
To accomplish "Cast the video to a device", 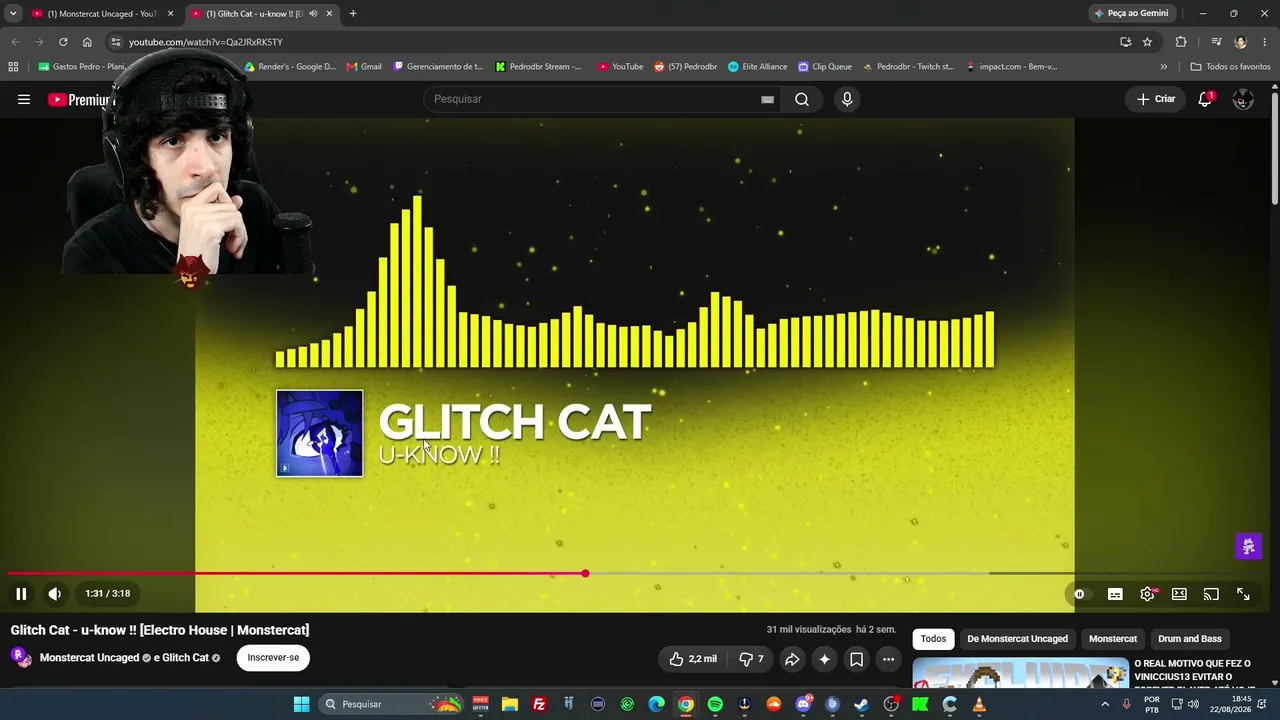I will [1211, 594].
